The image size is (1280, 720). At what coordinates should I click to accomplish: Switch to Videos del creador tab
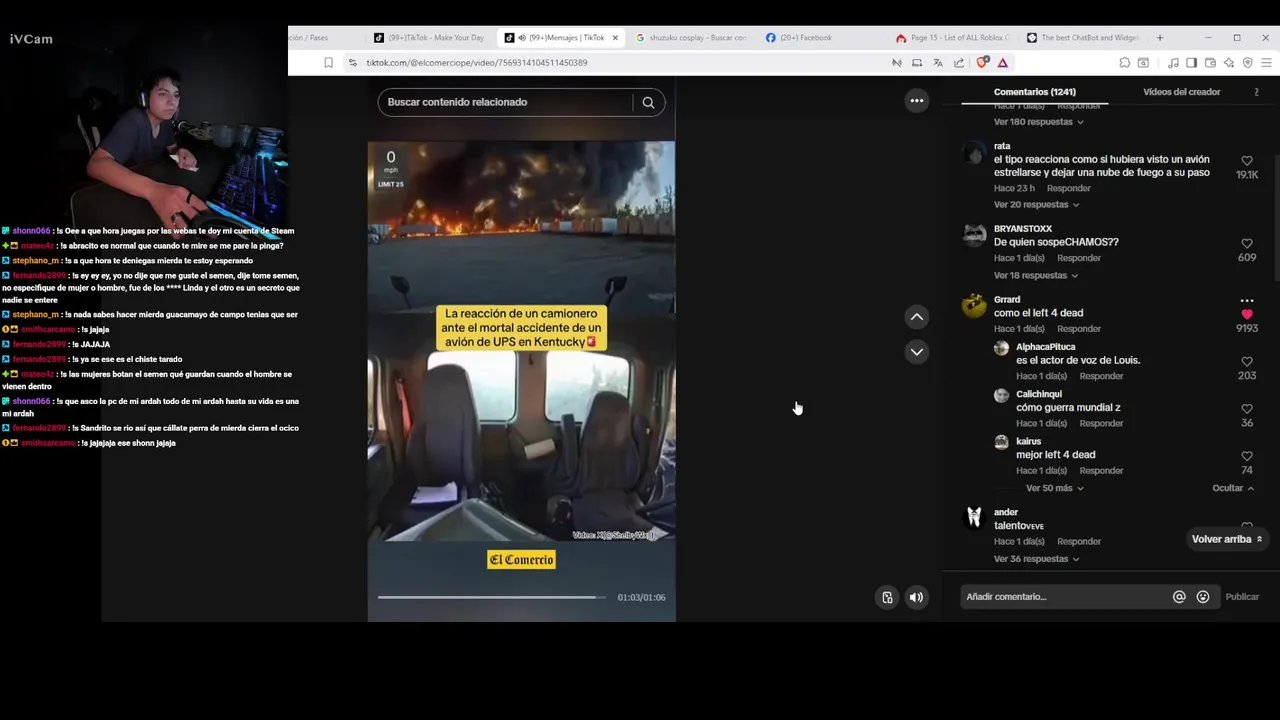point(1181,92)
